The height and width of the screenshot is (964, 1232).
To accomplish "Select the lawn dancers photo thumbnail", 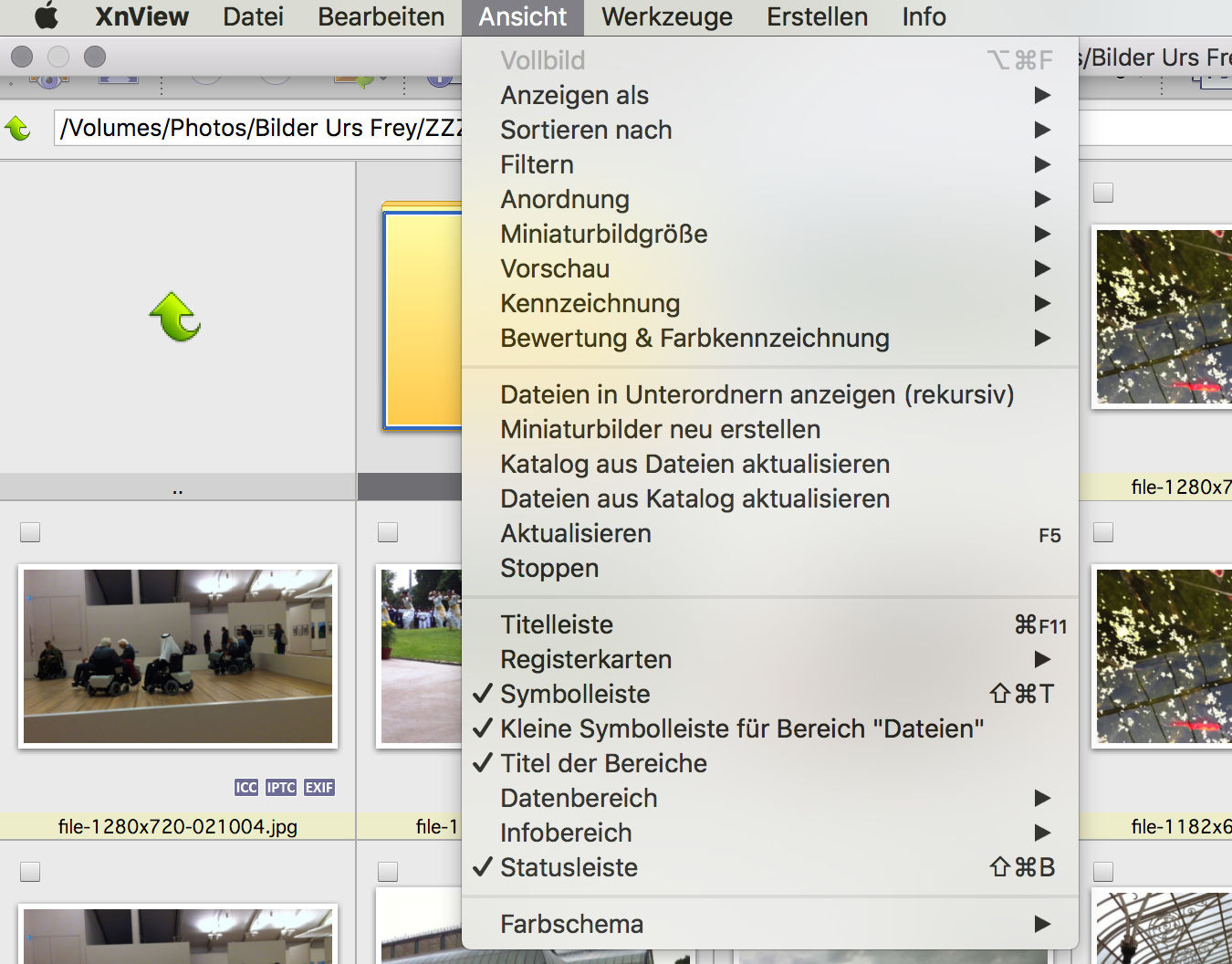I will point(420,656).
